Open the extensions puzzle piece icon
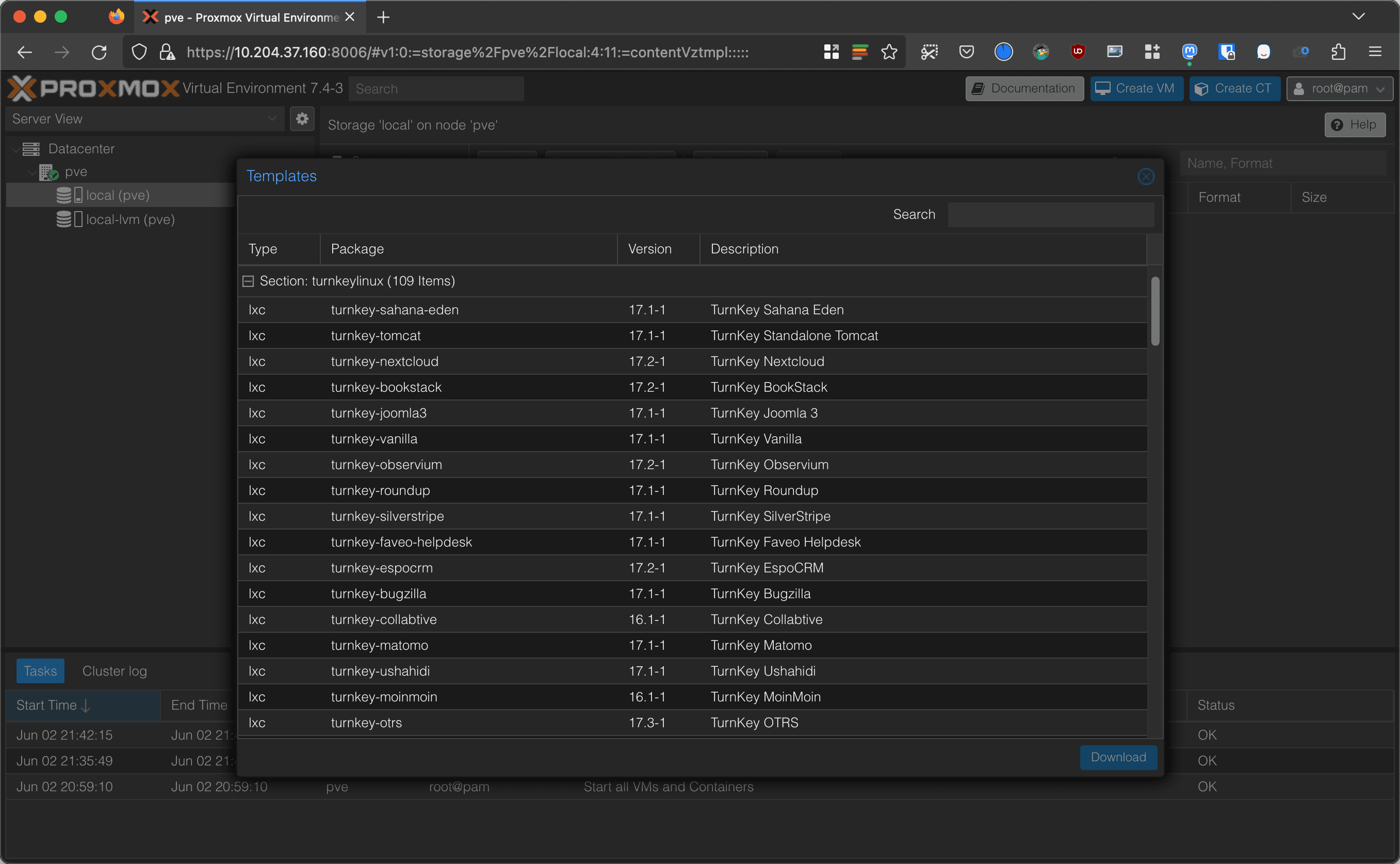The width and height of the screenshot is (1400, 864). 1338,52
